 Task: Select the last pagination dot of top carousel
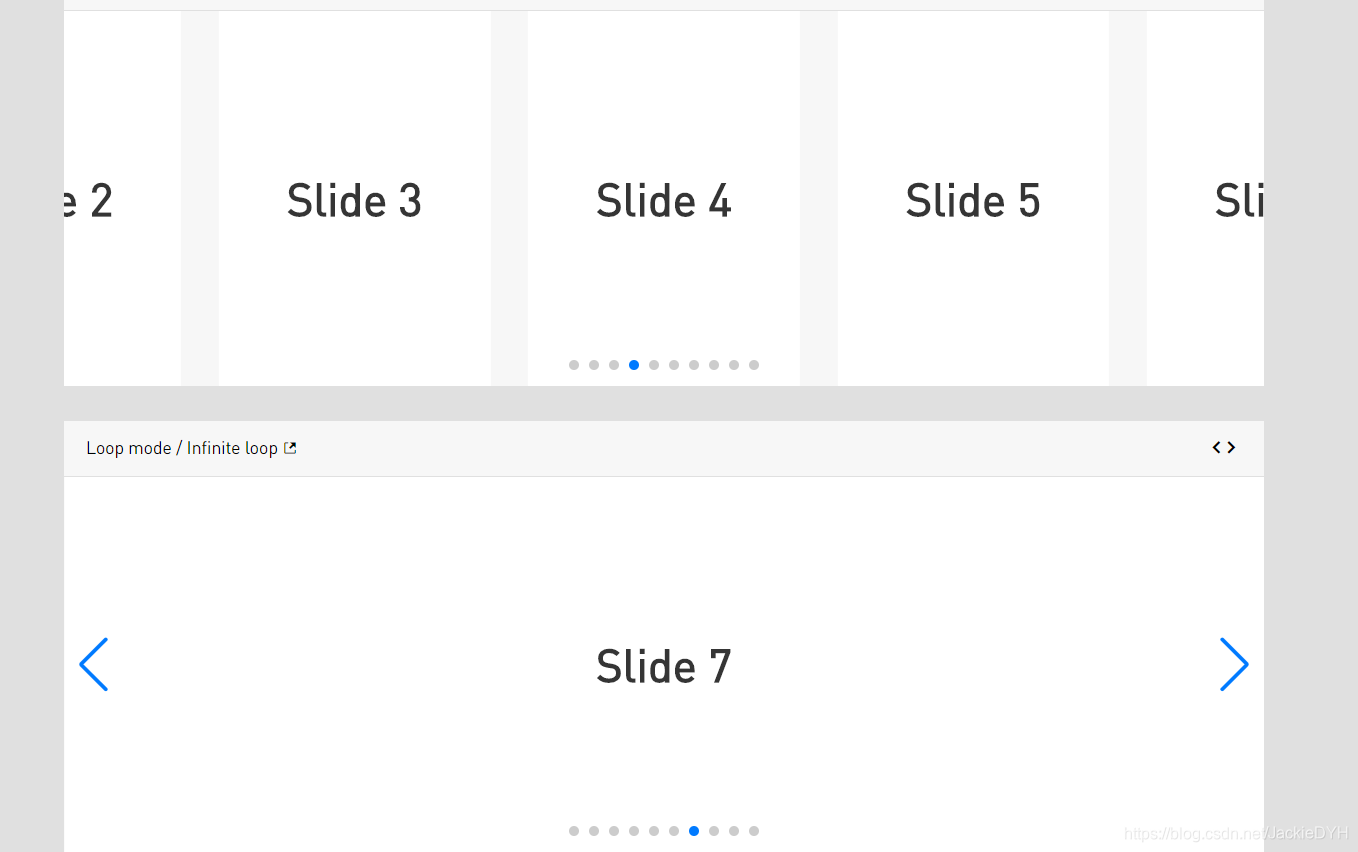tap(754, 365)
